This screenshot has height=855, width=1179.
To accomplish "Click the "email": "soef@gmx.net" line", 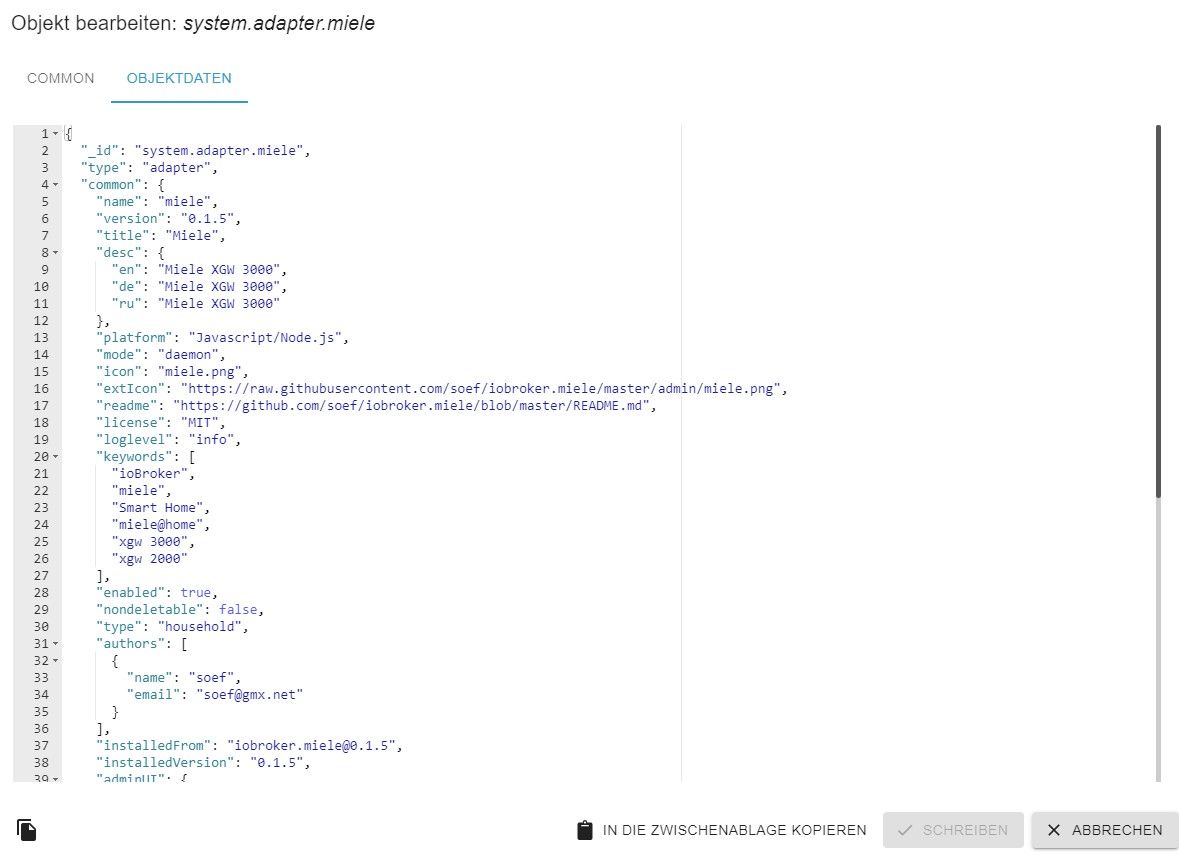I will (215, 695).
